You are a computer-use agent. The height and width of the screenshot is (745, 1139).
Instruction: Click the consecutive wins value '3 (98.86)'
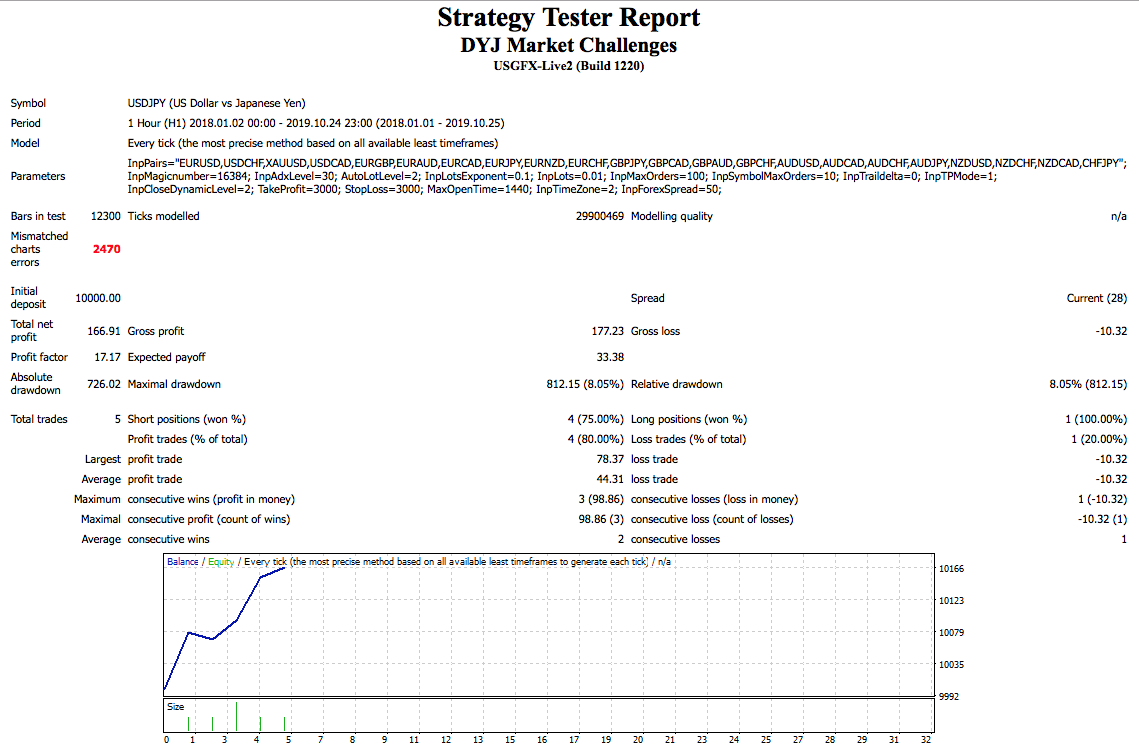(601, 500)
